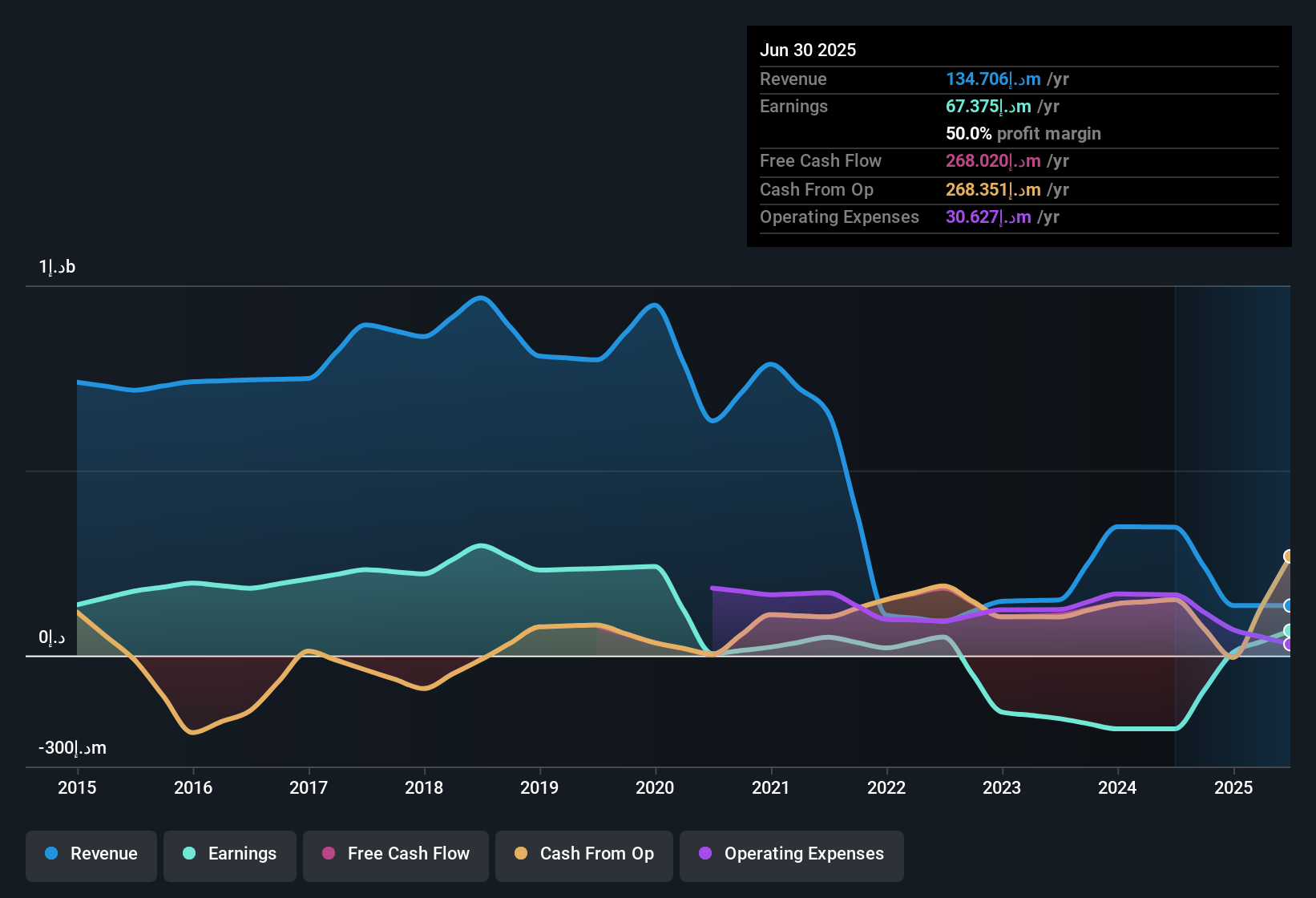Image resolution: width=1316 pixels, height=898 pixels.
Task: Click the purple Operating Expenses dot
Action: [705, 854]
